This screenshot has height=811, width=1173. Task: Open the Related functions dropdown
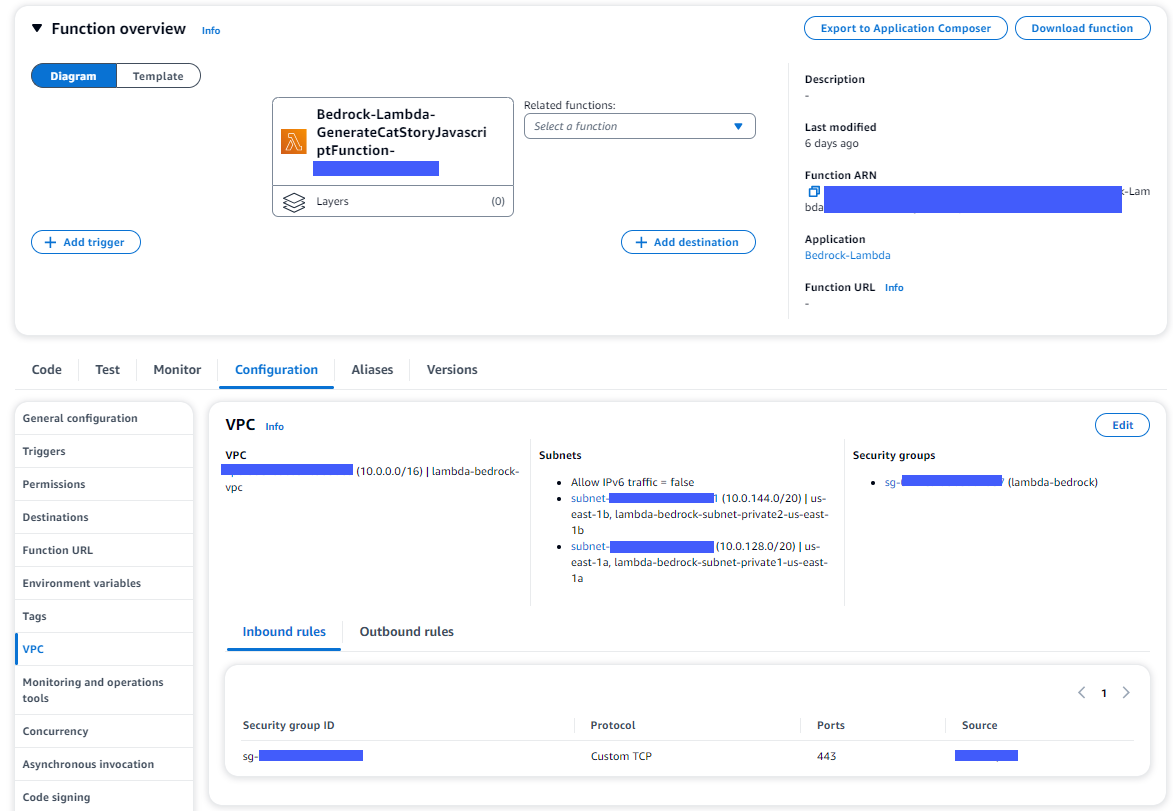click(640, 126)
